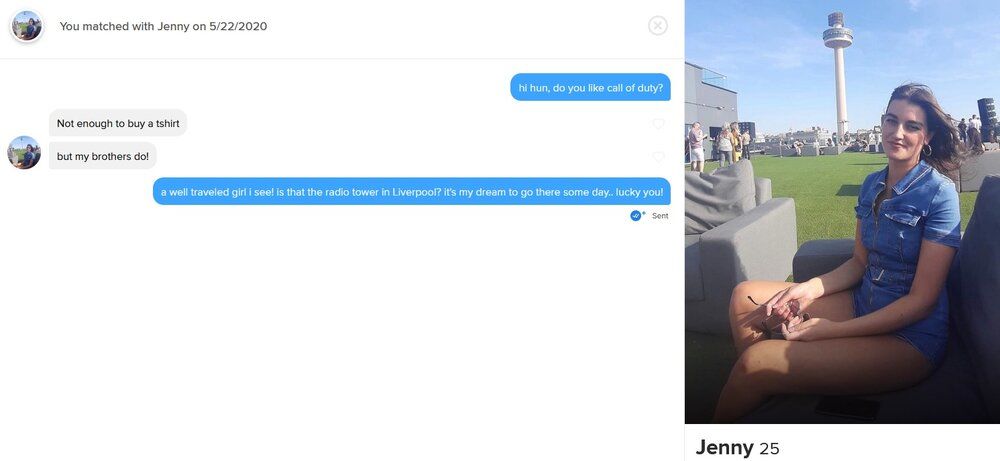Click Jenny's small avatar beside her messages
Image resolution: width=1000 pixels, height=461 pixels.
[24, 152]
